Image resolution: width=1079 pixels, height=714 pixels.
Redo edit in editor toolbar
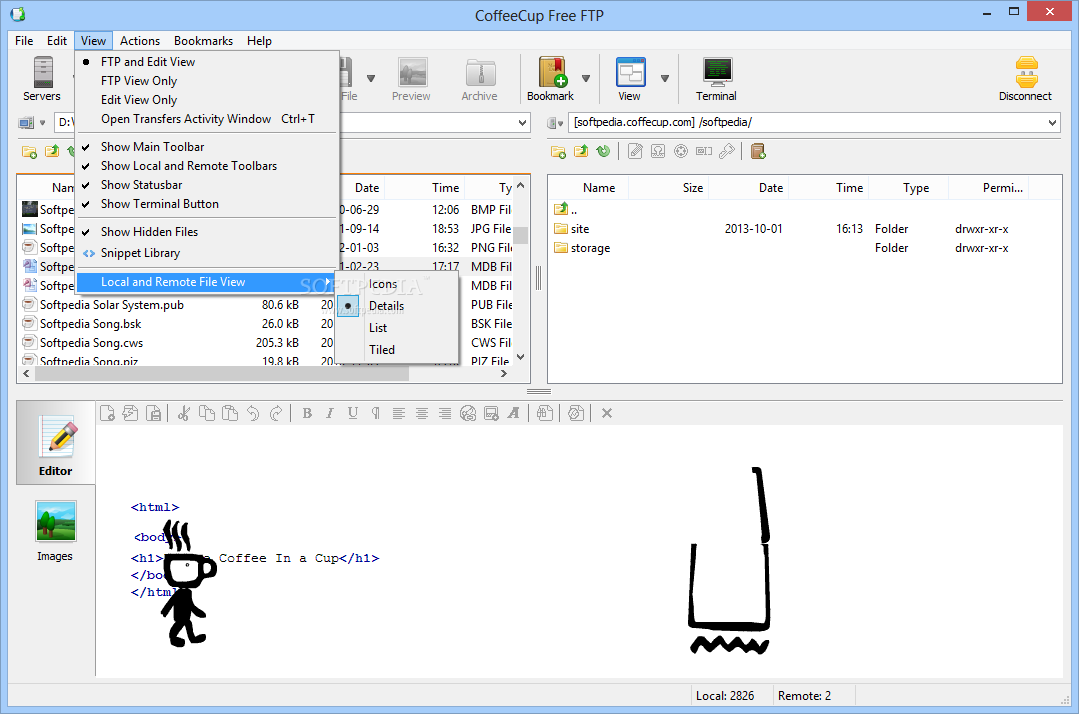click(x=276, y=413)
